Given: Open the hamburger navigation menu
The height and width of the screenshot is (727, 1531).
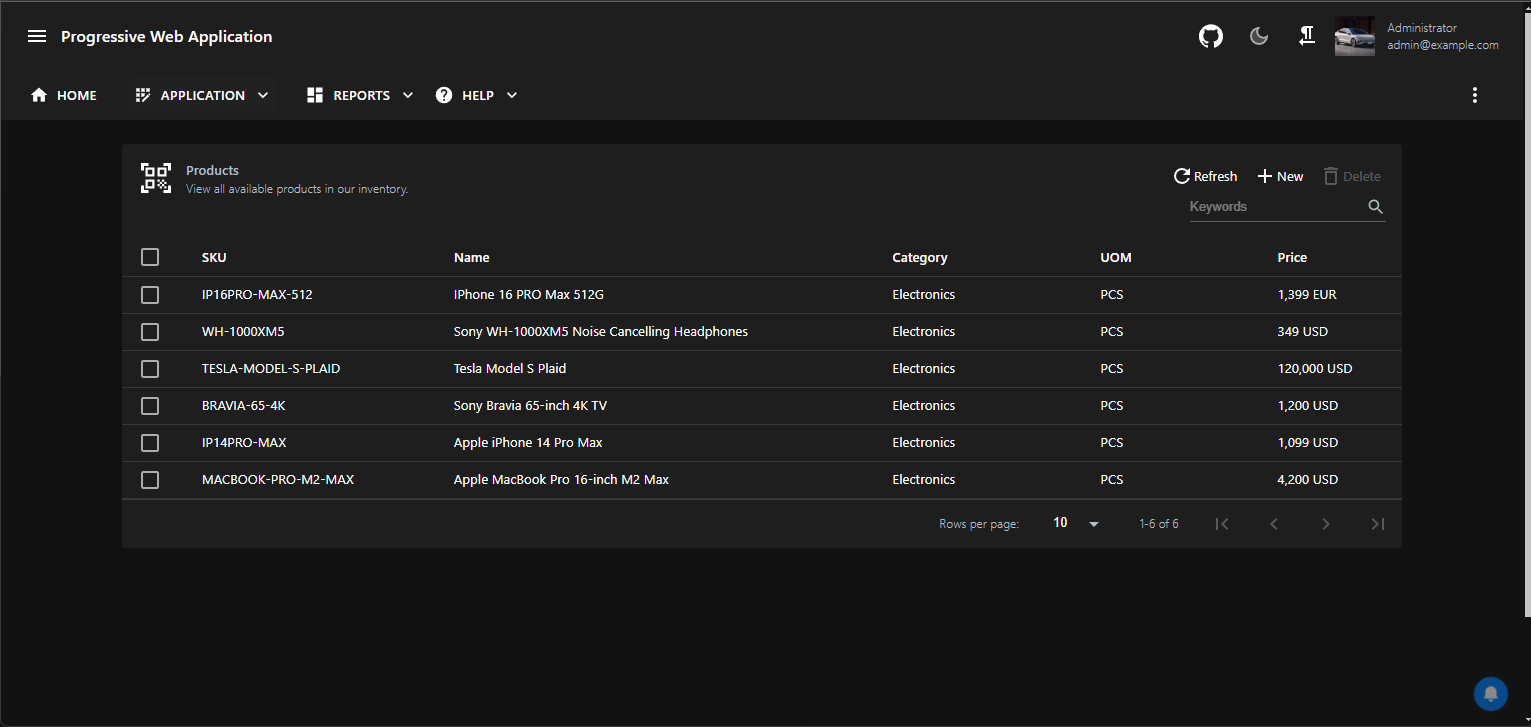Looking at the screenshot, I should (37, 36).
